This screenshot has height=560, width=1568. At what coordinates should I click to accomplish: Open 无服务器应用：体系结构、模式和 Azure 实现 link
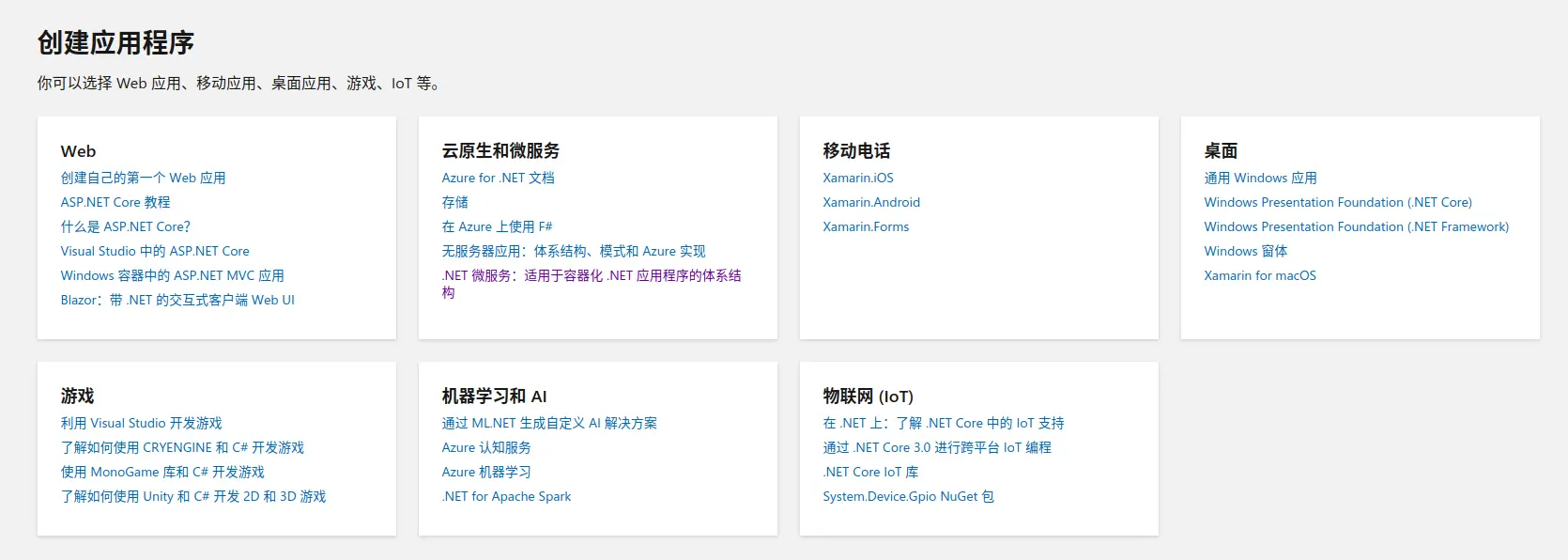tap(574, 251)
